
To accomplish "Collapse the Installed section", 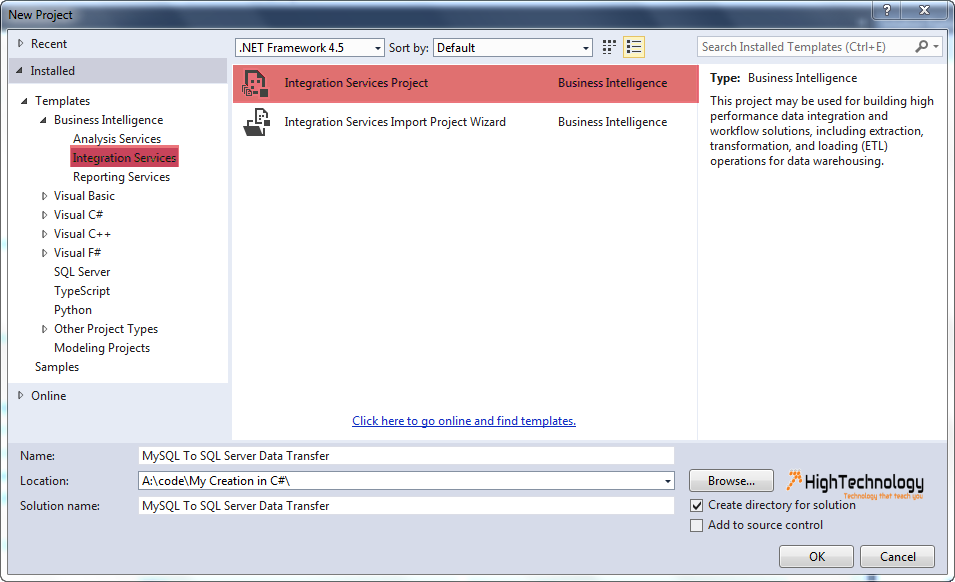I will pos(19,71).
